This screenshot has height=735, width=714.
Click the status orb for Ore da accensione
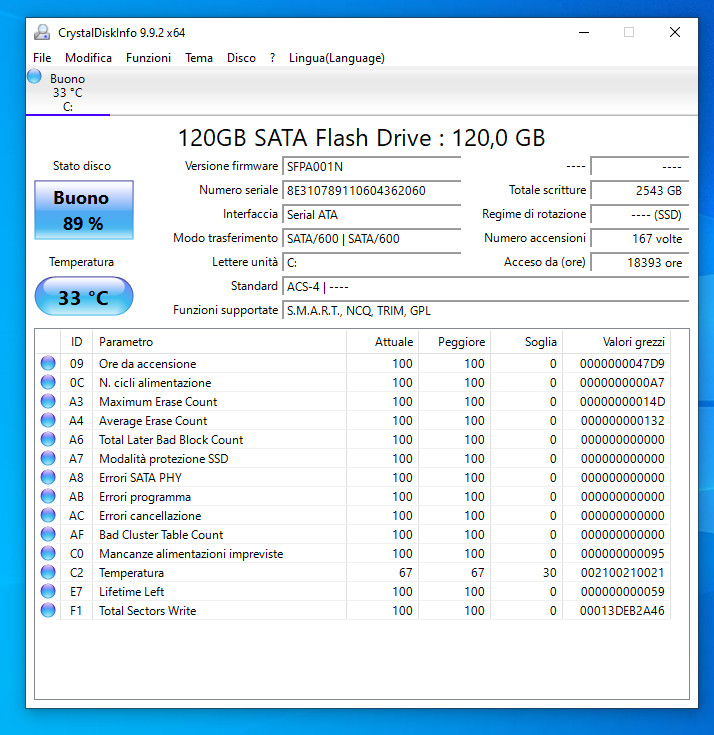48,363
